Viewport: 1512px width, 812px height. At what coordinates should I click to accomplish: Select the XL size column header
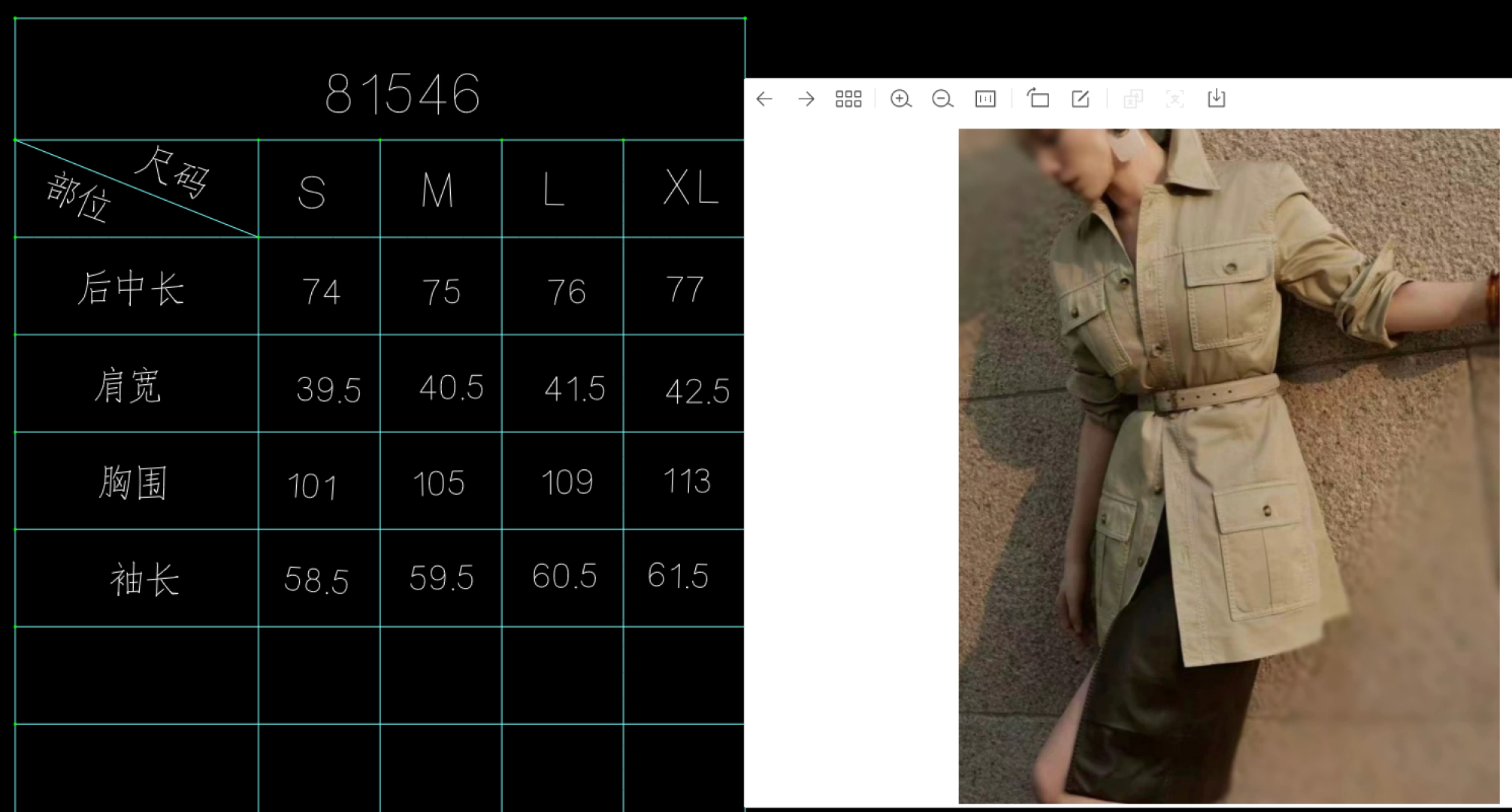coord(691,187)
